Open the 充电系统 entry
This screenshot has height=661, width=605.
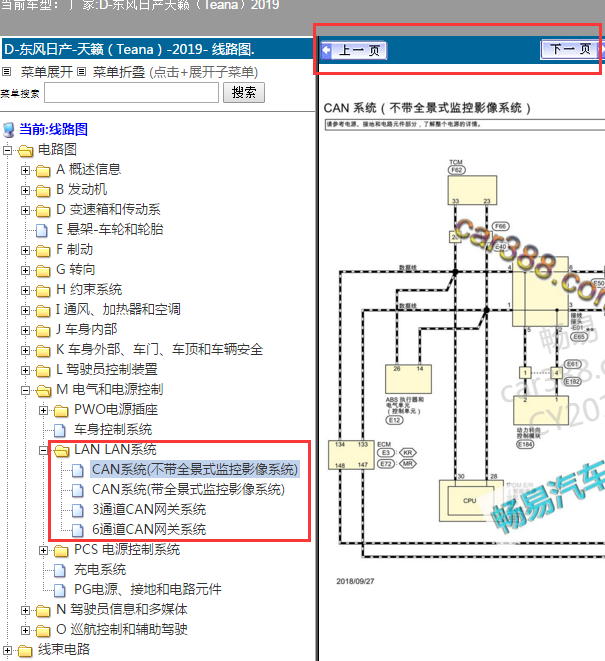100,570
